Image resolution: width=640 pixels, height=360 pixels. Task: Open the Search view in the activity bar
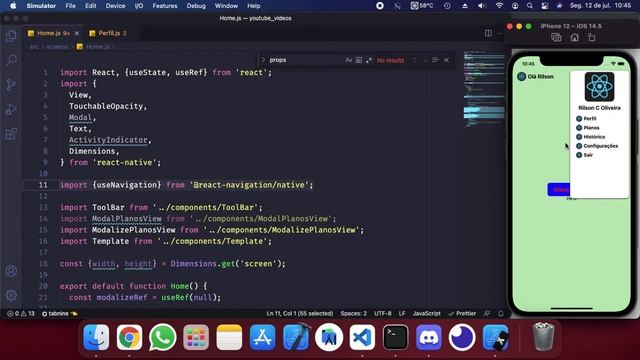pyautogui.click(x=11, y=60)
